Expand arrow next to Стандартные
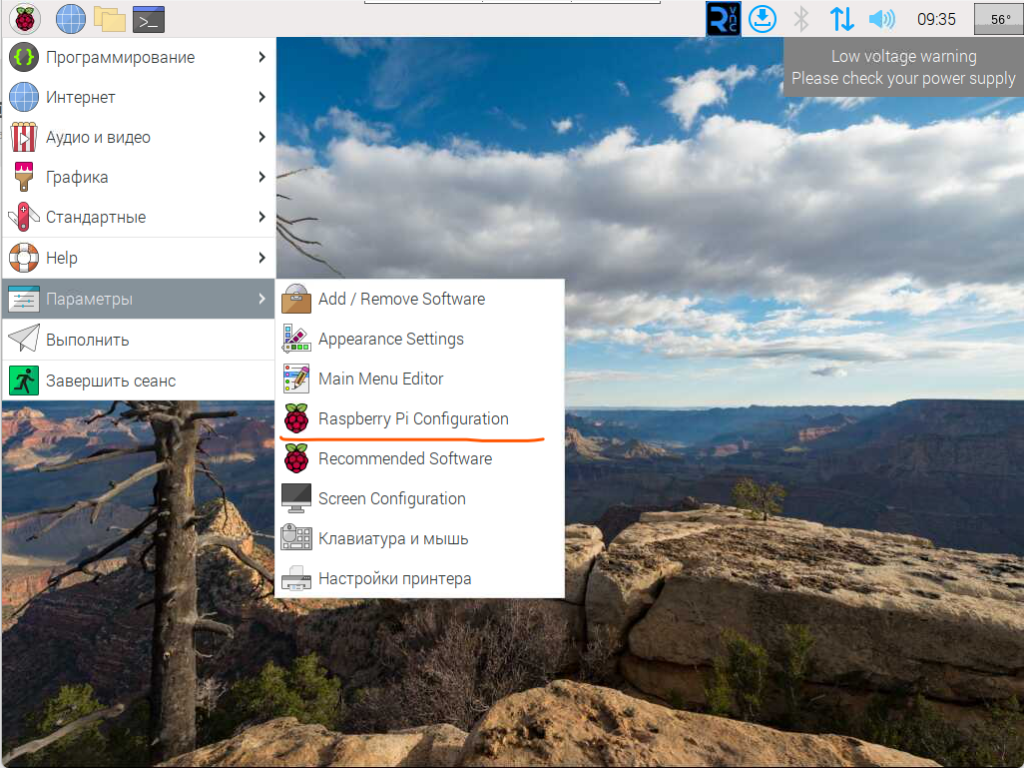1024x768 pixels. point(262,217)
